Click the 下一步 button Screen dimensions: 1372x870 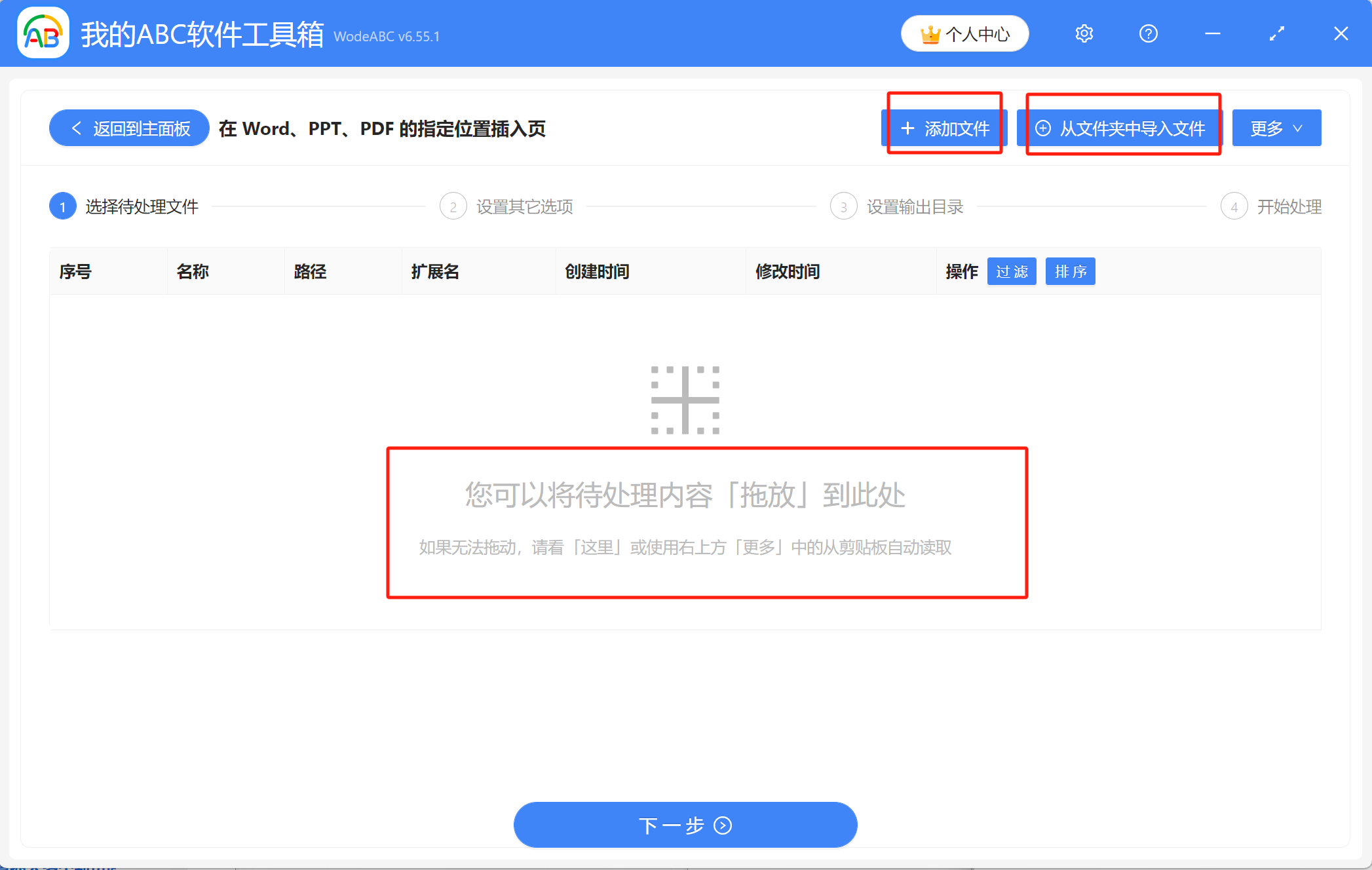[685, 825]
